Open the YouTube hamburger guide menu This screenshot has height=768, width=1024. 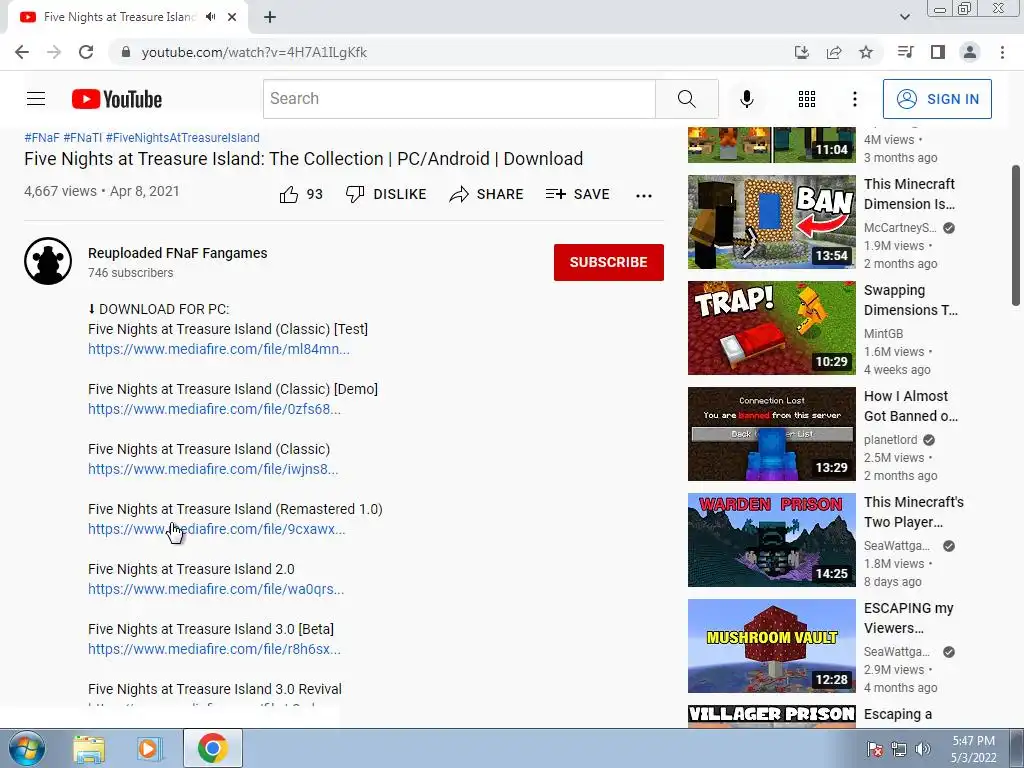pos(36,99)
